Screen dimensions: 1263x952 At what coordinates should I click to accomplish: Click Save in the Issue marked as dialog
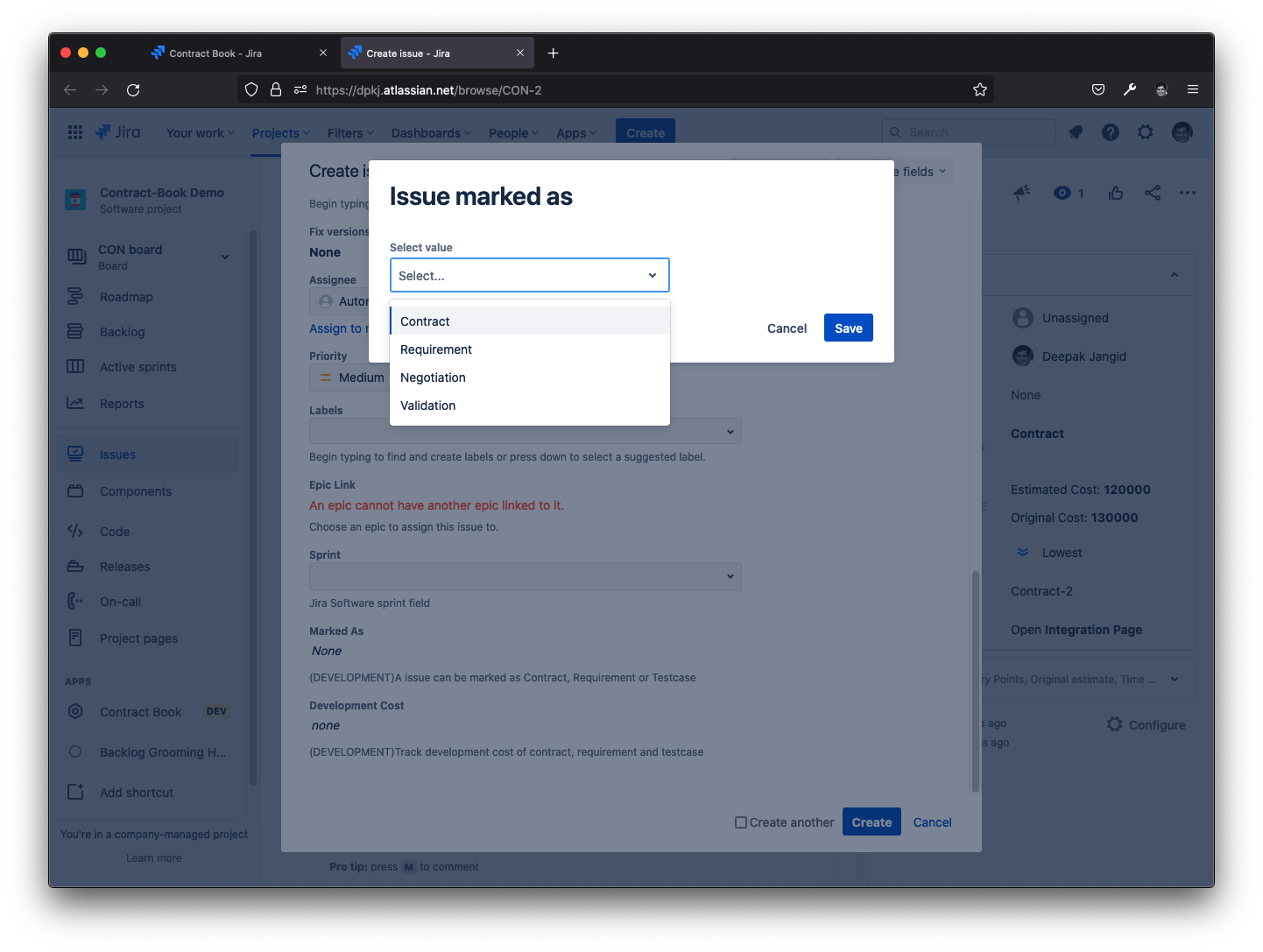(x=849, y=328)
